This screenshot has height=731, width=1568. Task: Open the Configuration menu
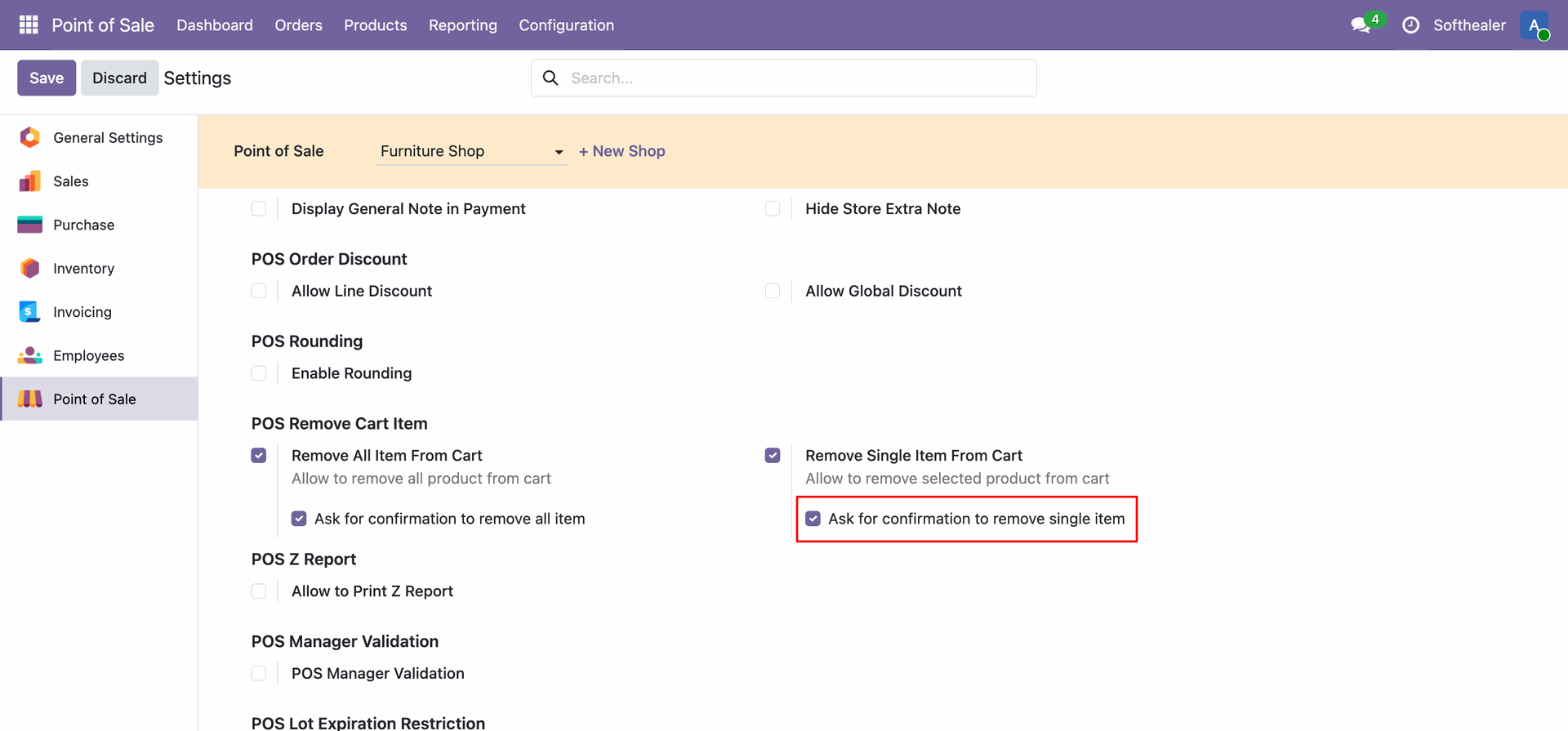[567, 25]
